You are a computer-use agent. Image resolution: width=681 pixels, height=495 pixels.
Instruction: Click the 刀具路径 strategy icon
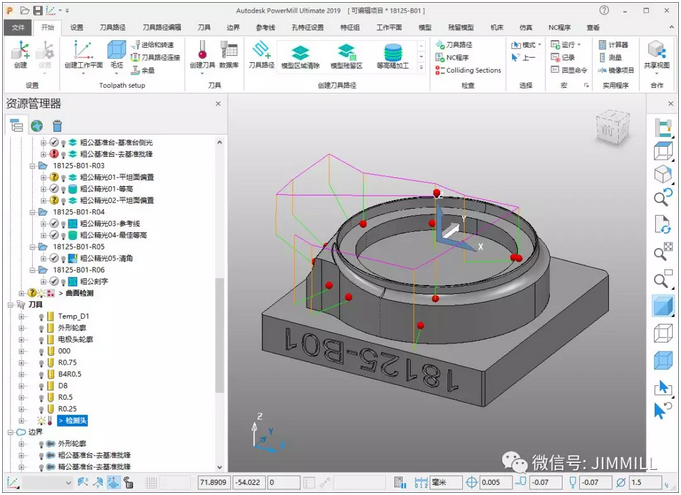261,54
